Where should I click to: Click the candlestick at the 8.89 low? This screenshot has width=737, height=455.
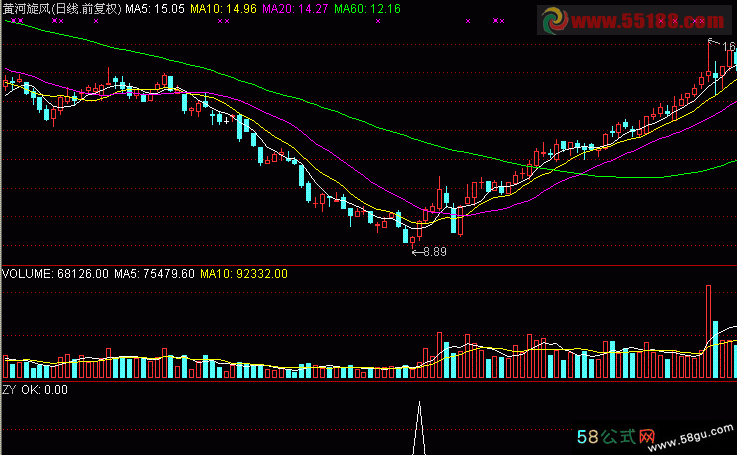(413, 241)
